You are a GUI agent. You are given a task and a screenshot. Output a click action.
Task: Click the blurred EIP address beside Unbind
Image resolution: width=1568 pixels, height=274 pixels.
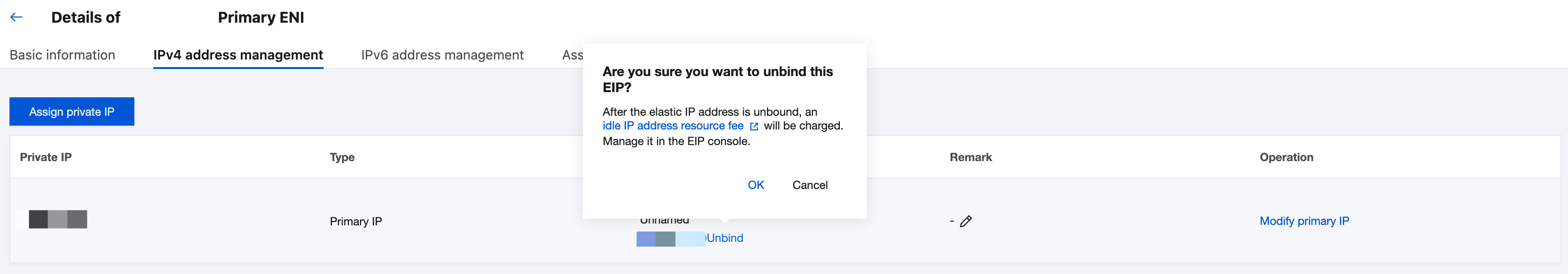tap(669, 239)
